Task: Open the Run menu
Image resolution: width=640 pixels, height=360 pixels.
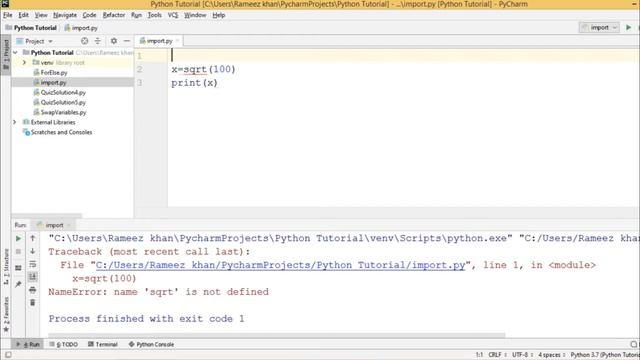Action: pos(136,15)
